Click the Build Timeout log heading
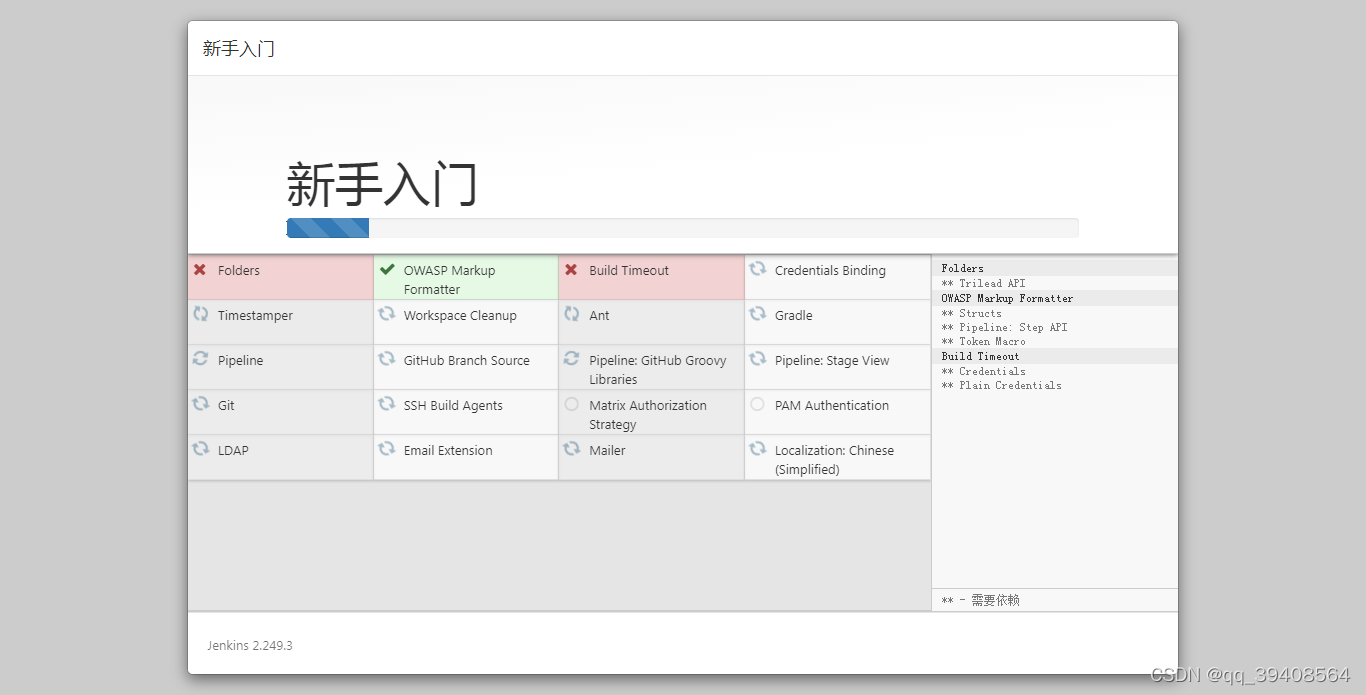Image resolution: width=1366 pixels, height=695 pixels. tap(980, 356)
